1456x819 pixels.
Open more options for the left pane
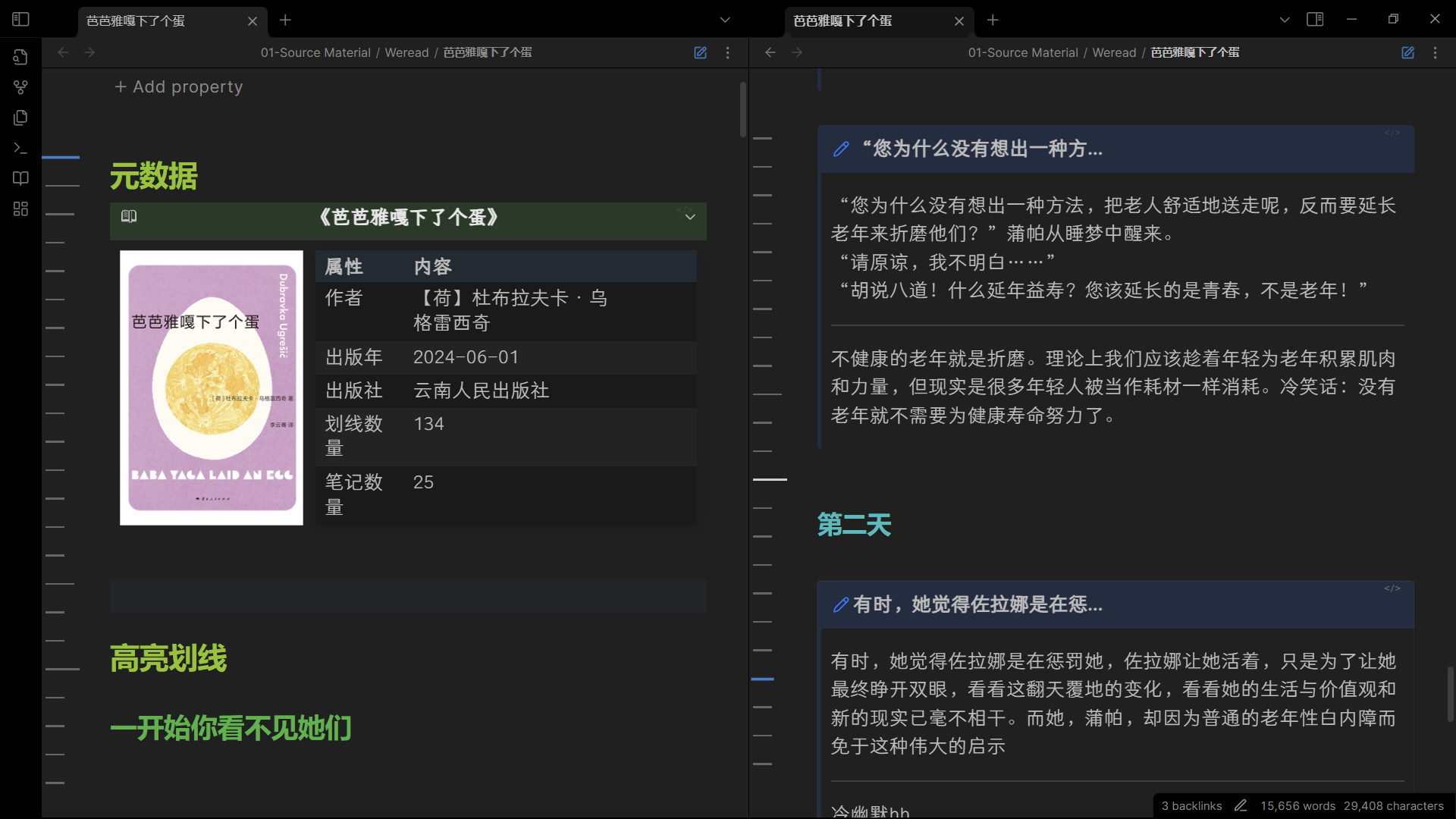[x=727, y=52]
